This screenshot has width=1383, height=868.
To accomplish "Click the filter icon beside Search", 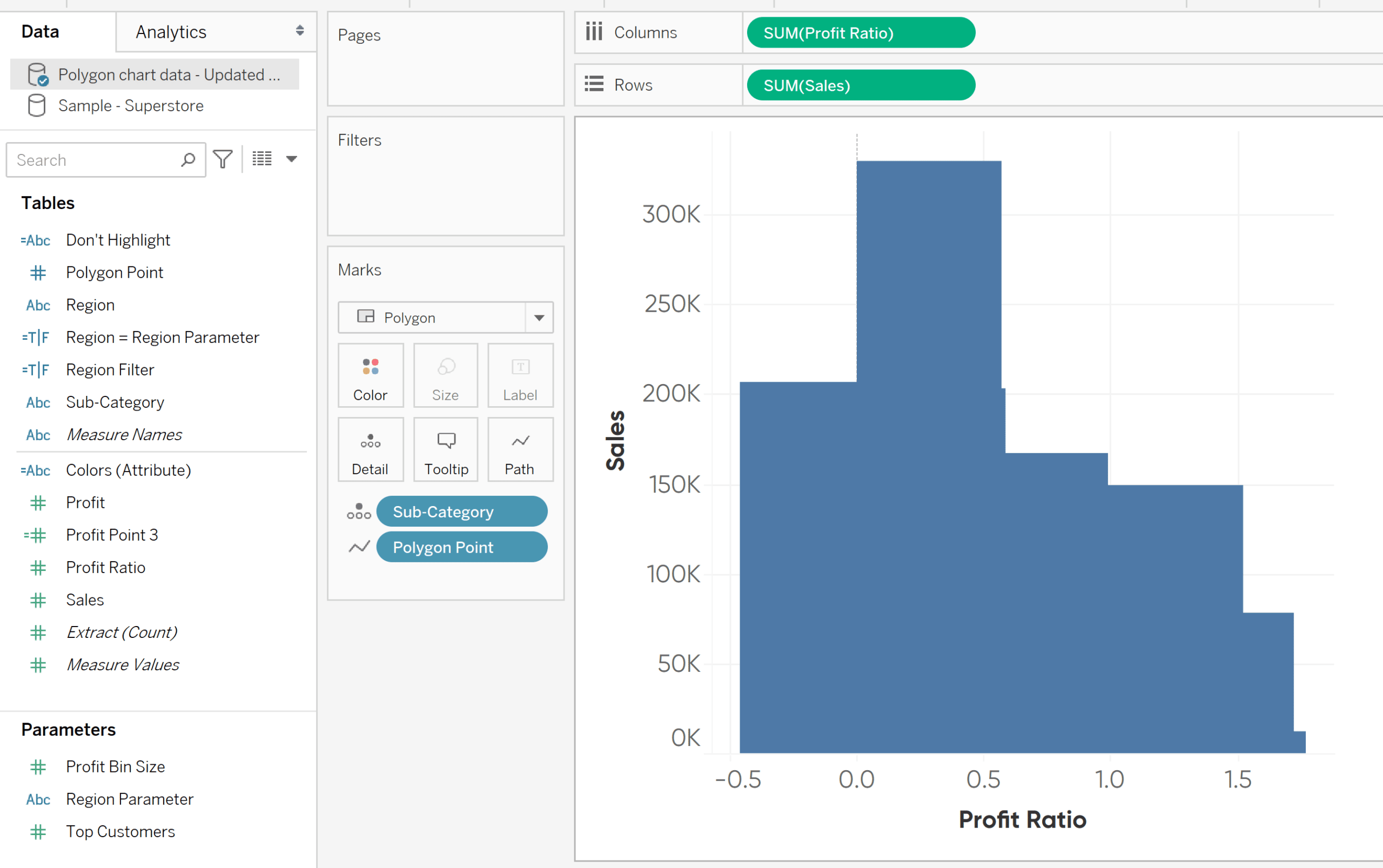I will pyautogui.click(x=223, y=159).
